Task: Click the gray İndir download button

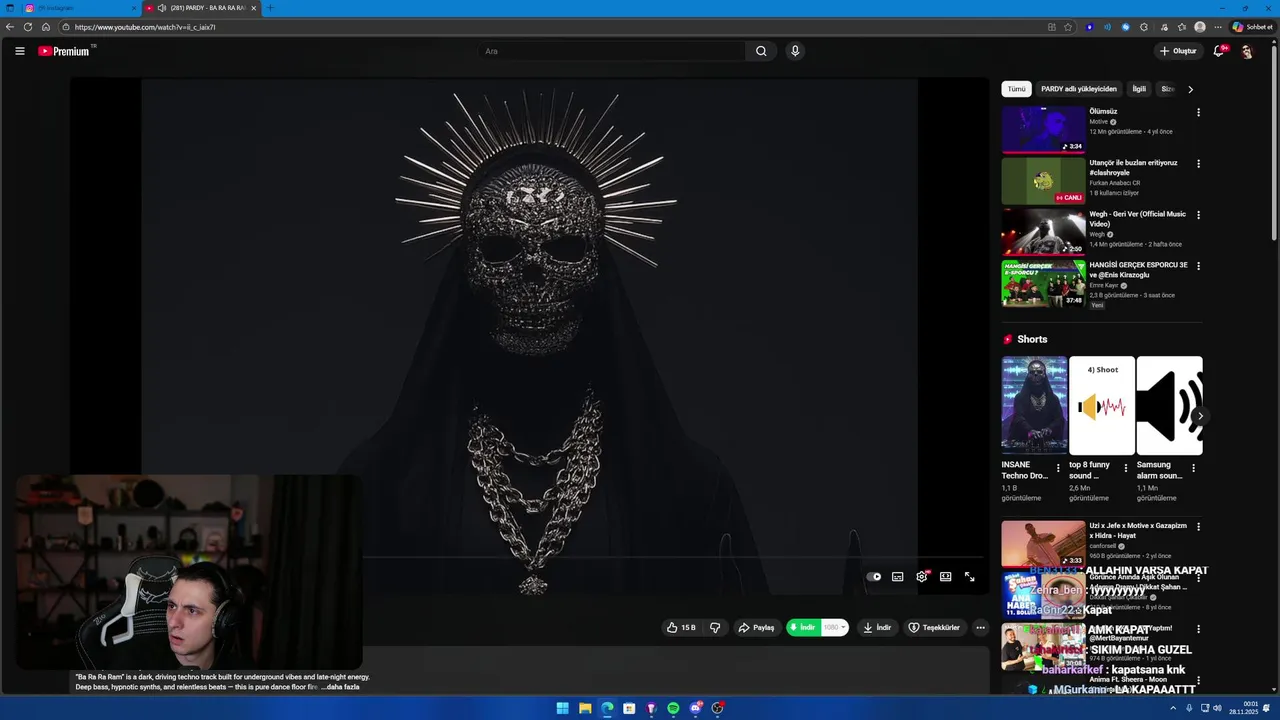Action: tap(877, 628)
